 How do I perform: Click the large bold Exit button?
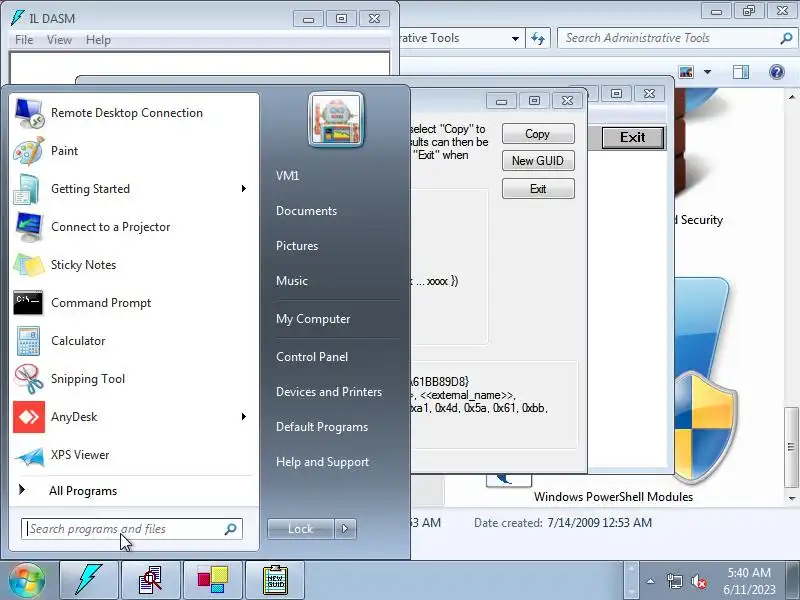pos(633,138)
